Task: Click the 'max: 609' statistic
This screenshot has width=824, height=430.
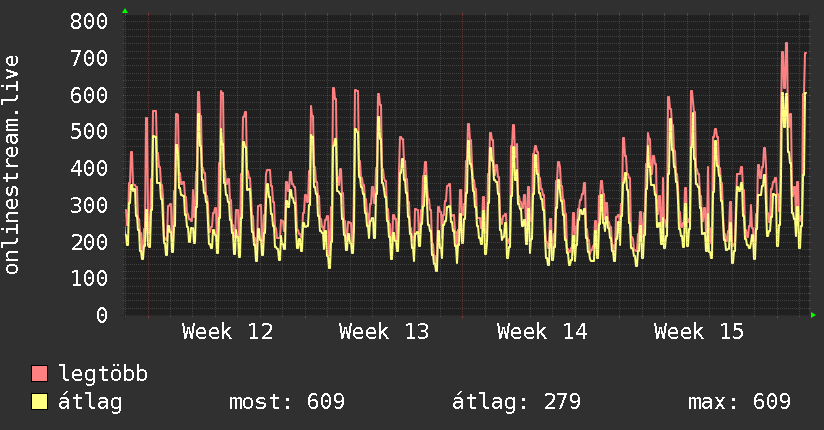Action: [x=739, y=402]
